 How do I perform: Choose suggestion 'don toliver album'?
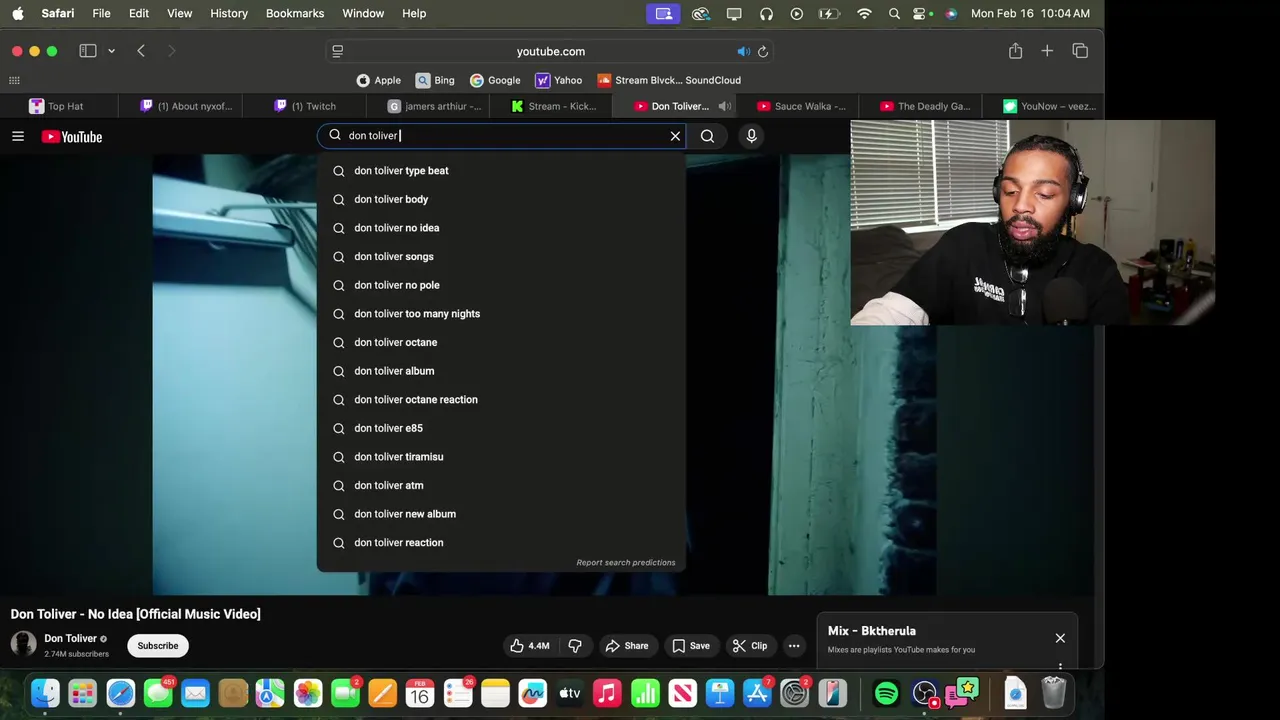(x=501, y=371)
